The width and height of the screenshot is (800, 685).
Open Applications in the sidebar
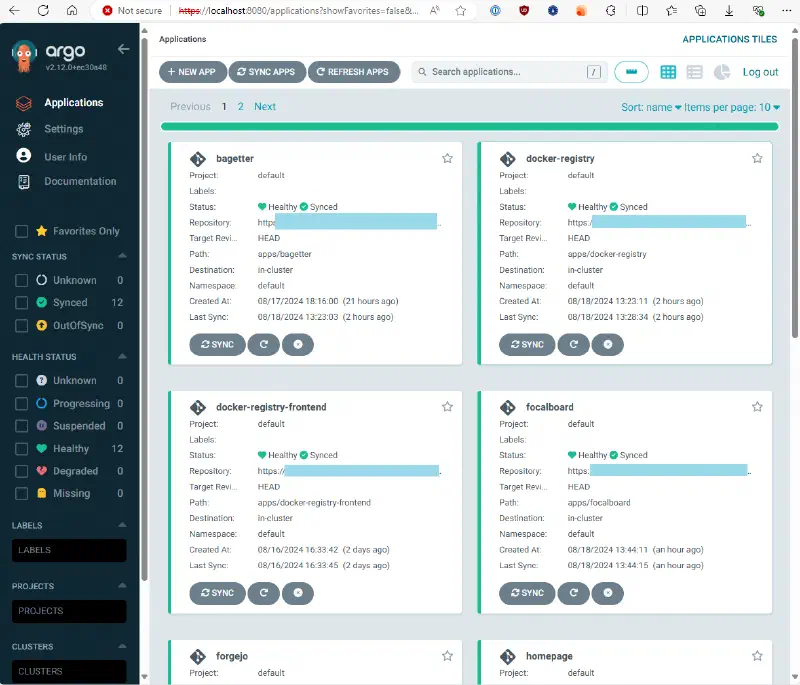(x=73, y=103)
